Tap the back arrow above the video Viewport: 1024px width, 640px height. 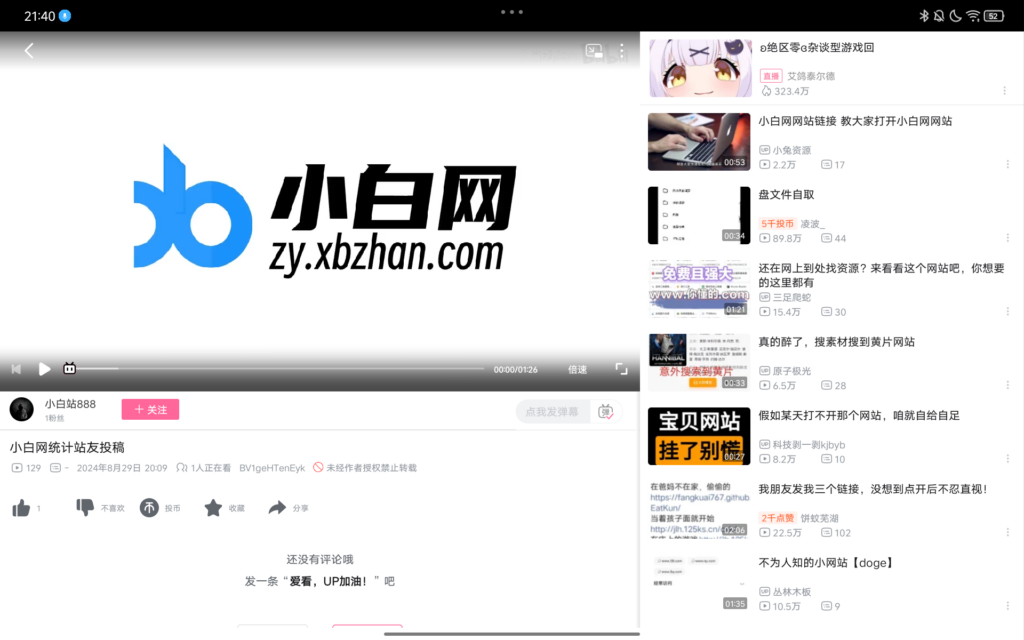coord(28,50)
